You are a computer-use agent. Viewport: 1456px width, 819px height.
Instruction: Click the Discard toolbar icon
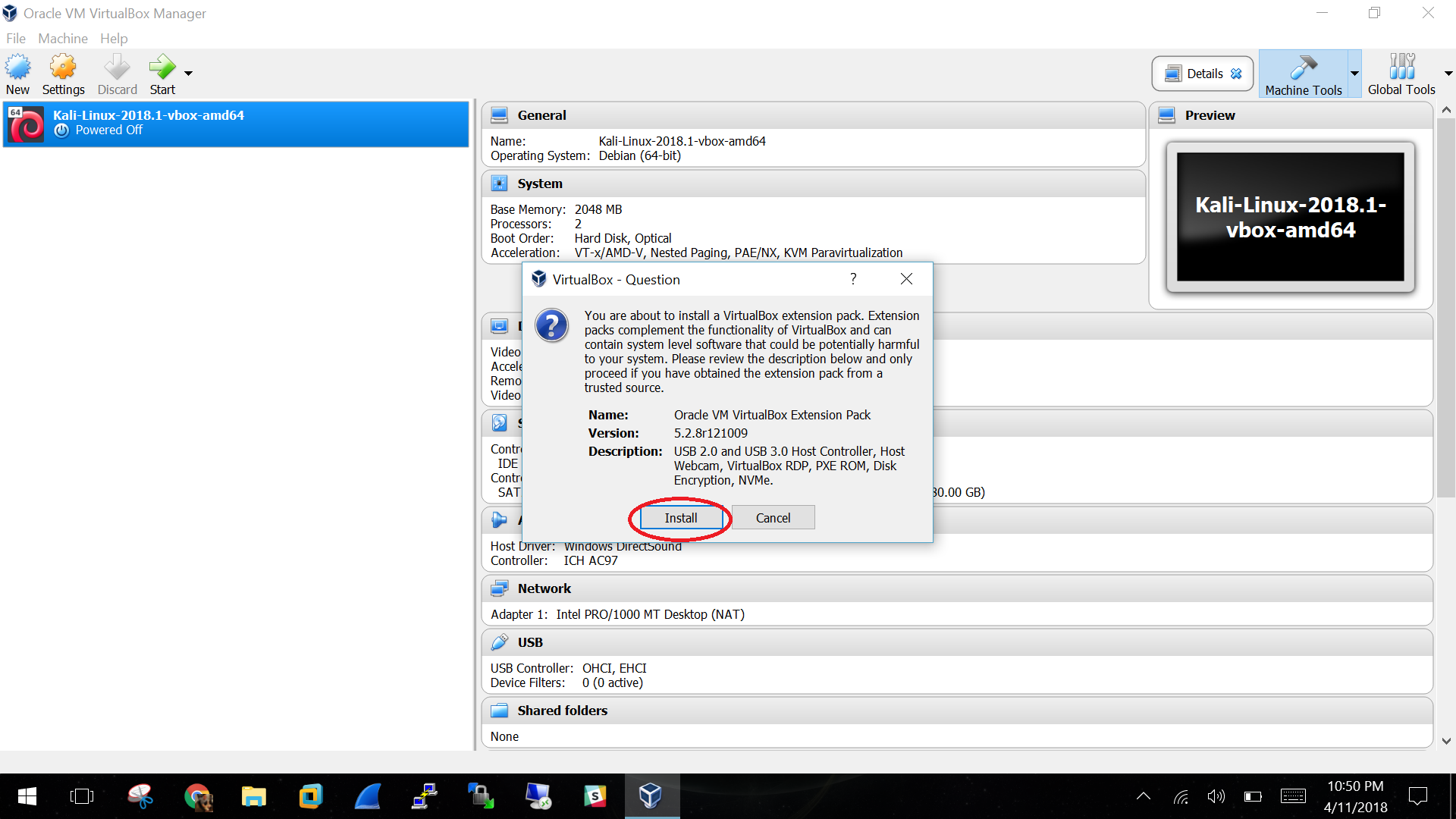click(117, 67)
